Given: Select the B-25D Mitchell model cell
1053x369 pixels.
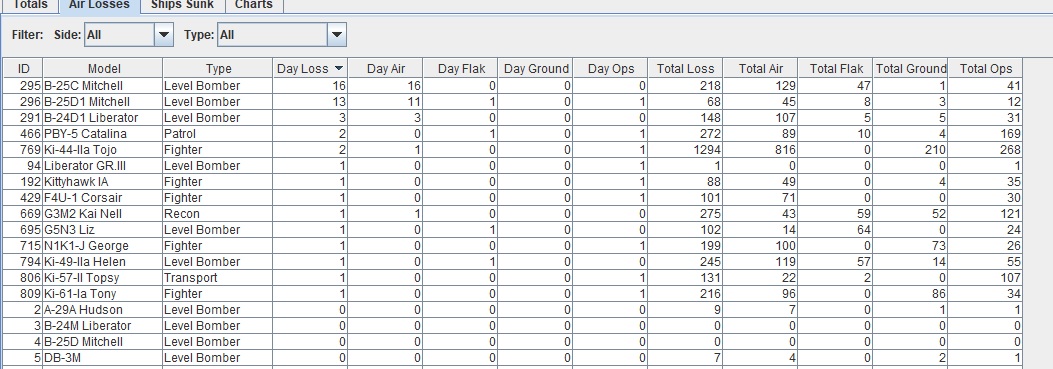Looking at the screenshot, I should point(103,341).
